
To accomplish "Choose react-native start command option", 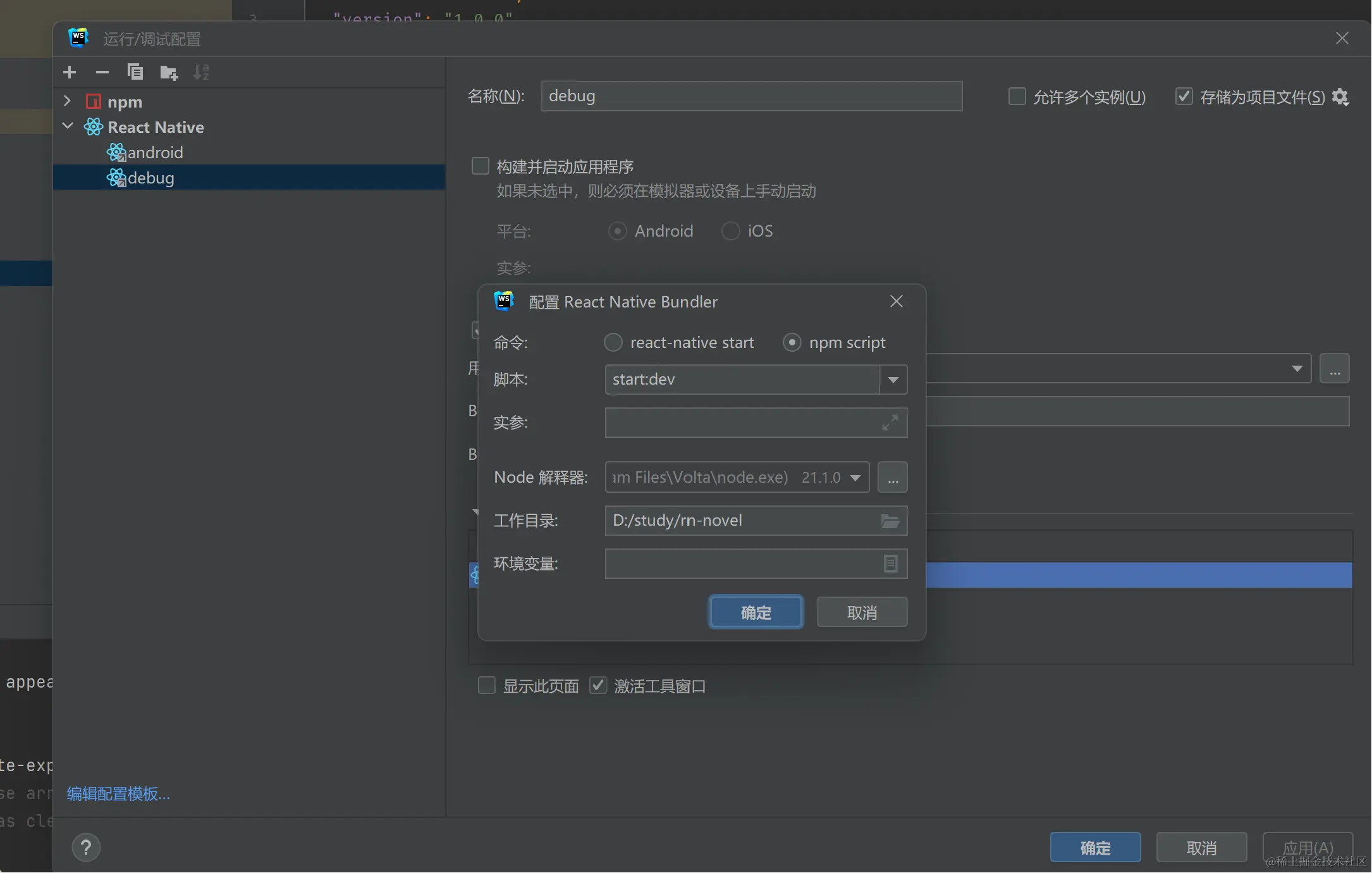I will 613,342.
